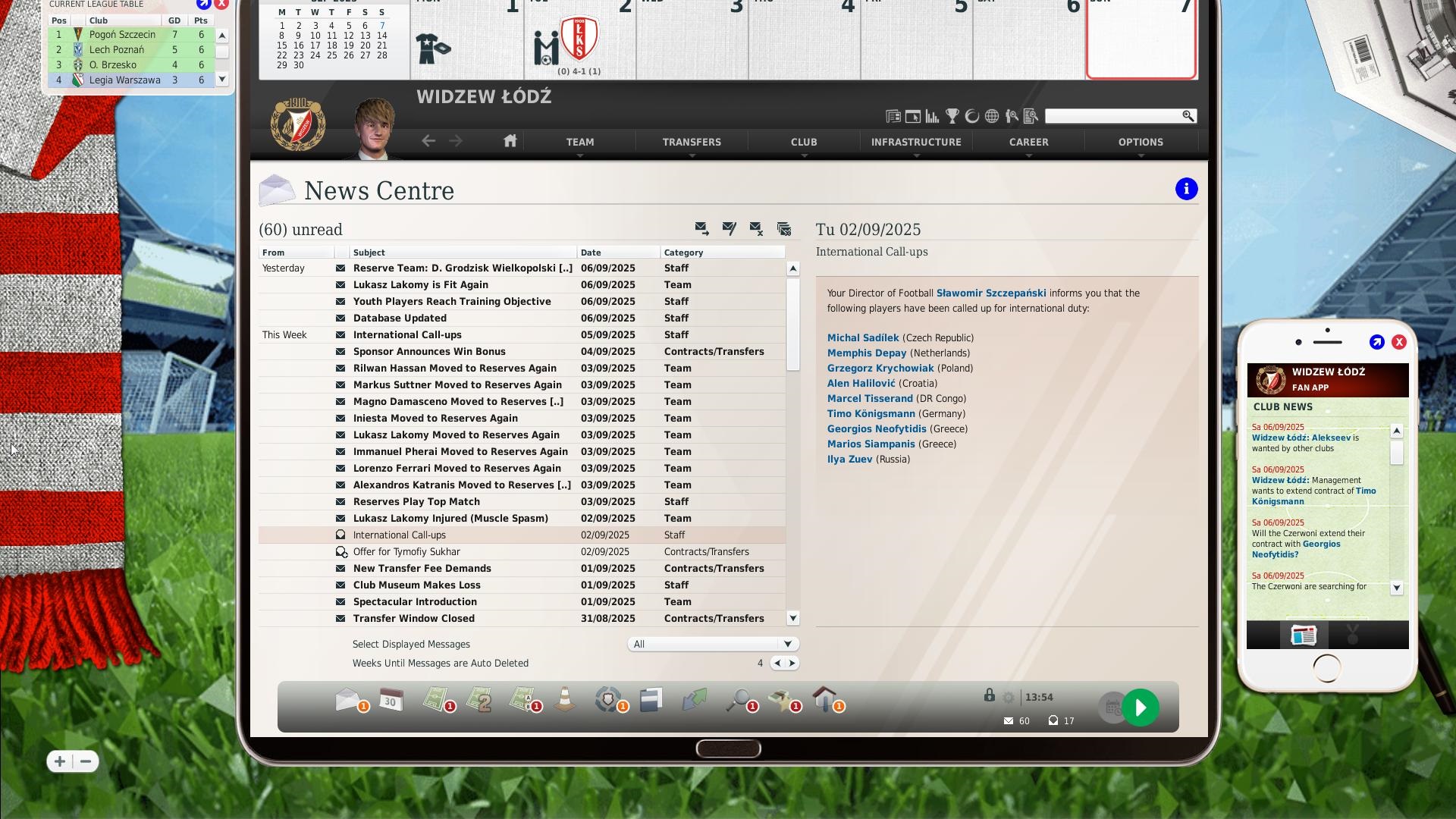Open the Sławomir Szczepański link

click(991, 293)
